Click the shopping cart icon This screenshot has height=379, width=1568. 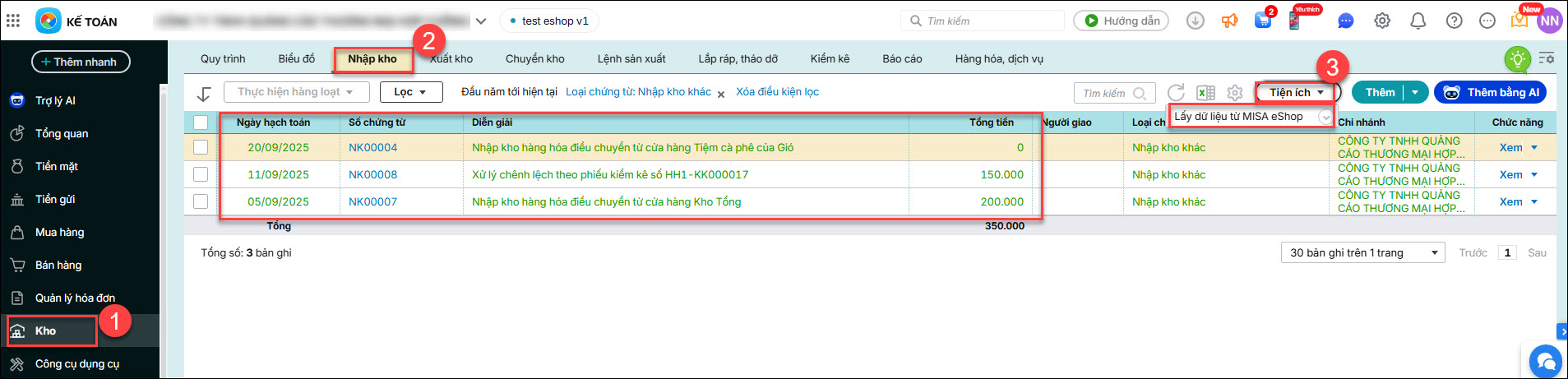[1263, 21]
